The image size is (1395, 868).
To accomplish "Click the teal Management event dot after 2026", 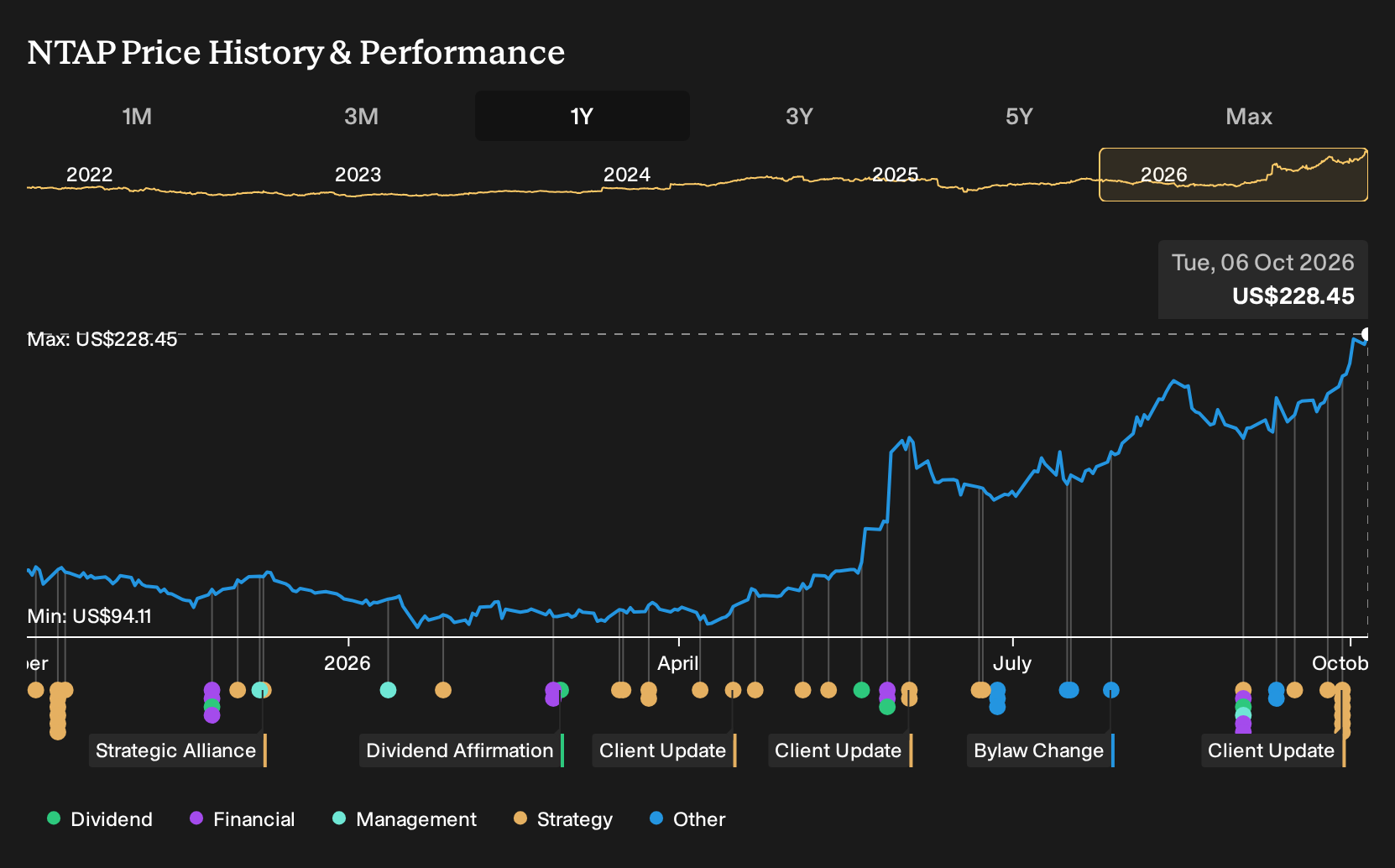I will pyautogui.click(x=388, y=690).
